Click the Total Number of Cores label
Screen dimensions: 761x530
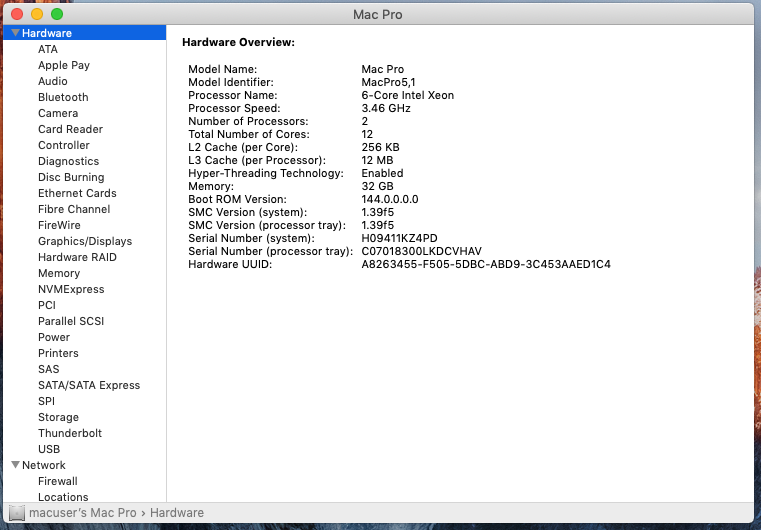tap(248, 134)
